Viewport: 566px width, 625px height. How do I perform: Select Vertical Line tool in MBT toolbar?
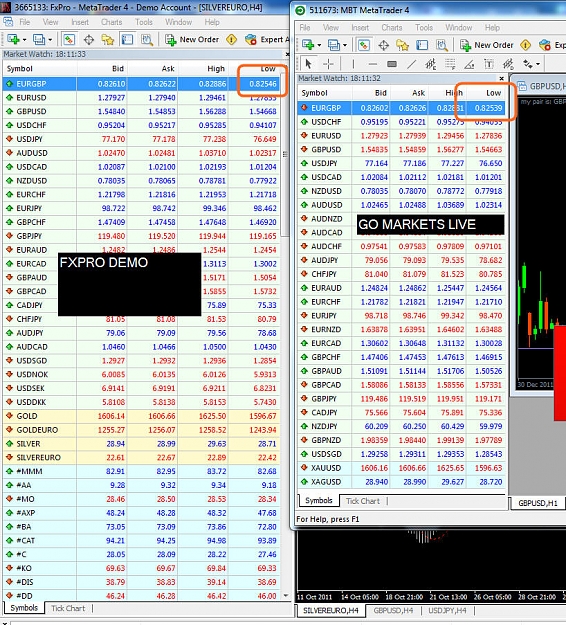click(353, 64)
